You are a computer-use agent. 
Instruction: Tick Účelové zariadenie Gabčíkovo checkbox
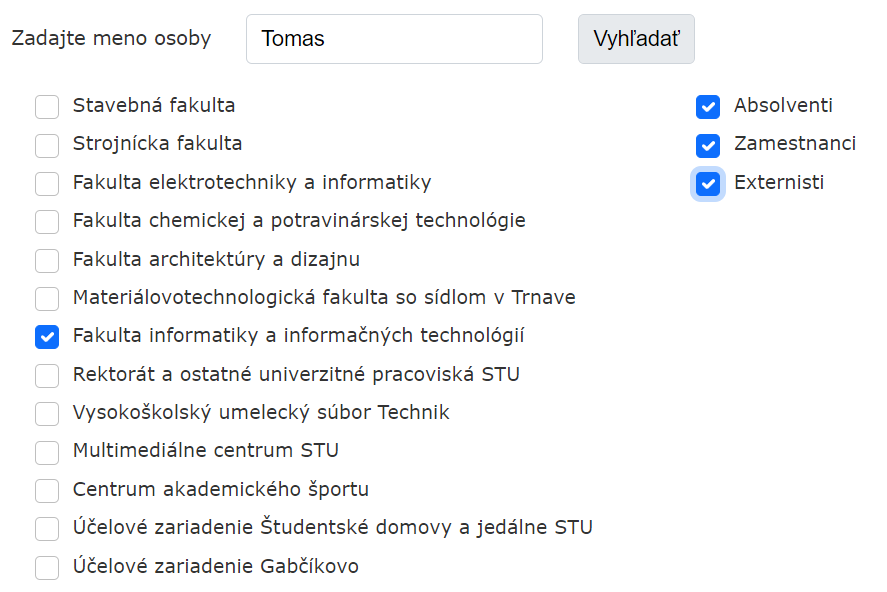(47, 568)
